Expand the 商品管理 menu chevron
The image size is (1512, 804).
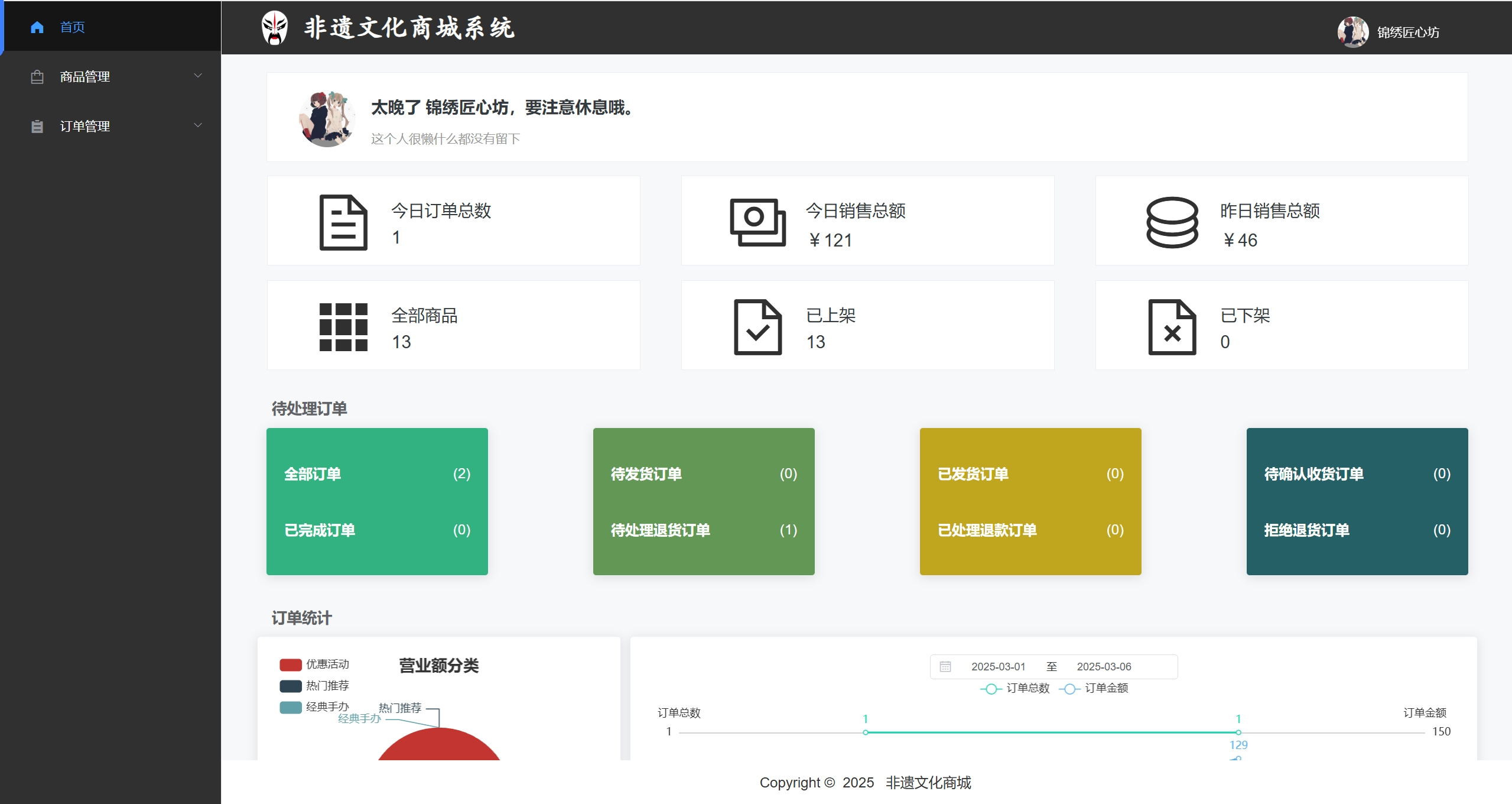198,76
